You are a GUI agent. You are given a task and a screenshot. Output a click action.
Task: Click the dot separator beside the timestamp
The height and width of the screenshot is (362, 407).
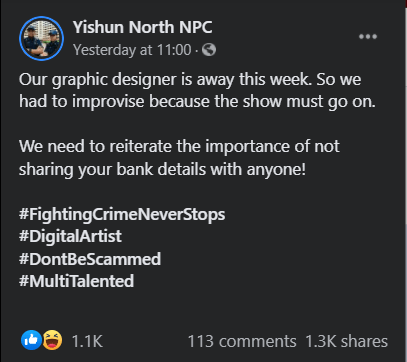[x=197, y=51]
